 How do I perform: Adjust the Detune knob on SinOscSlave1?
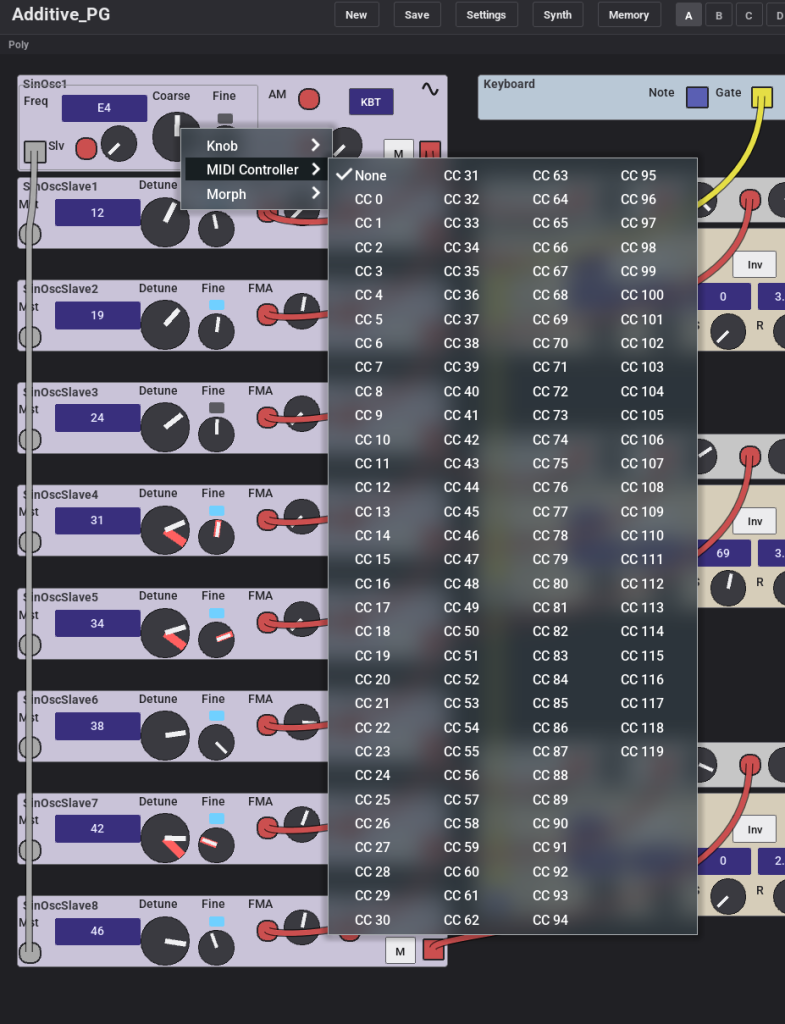pyautogui.click(x=165, y=222)
